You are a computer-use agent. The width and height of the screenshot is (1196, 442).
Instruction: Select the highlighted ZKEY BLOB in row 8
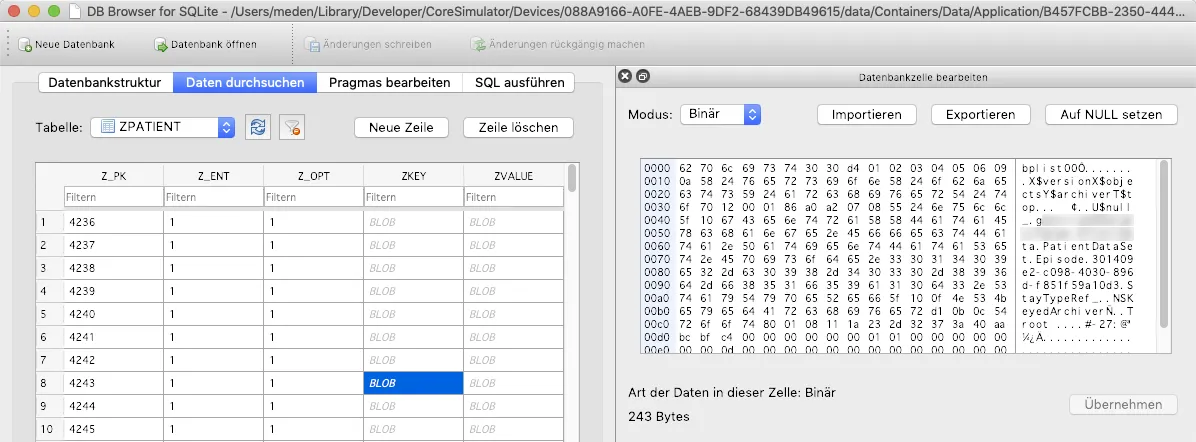click(x=413, y=382)
